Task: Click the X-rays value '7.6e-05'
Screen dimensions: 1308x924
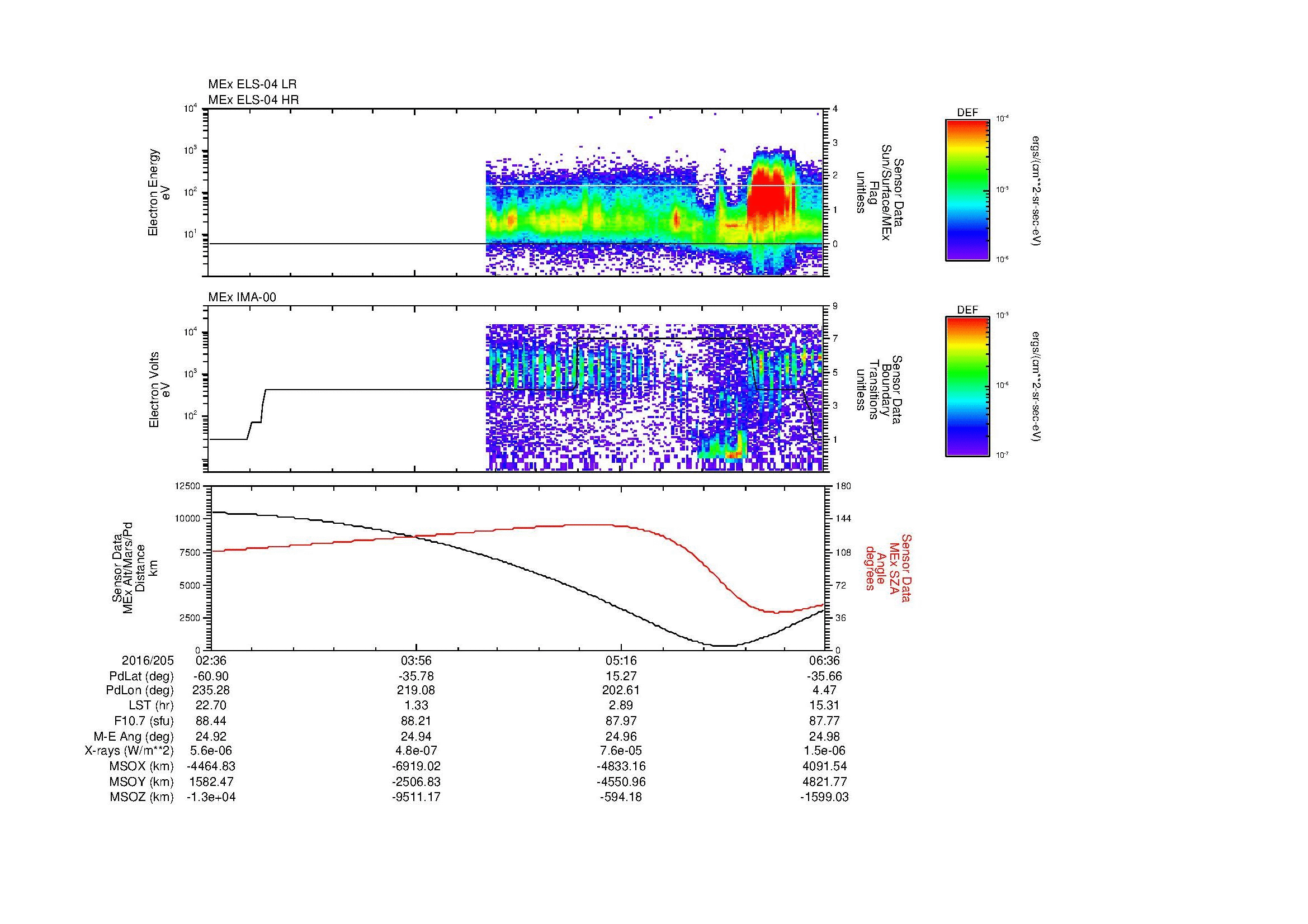Action: (x=621, y=751)
